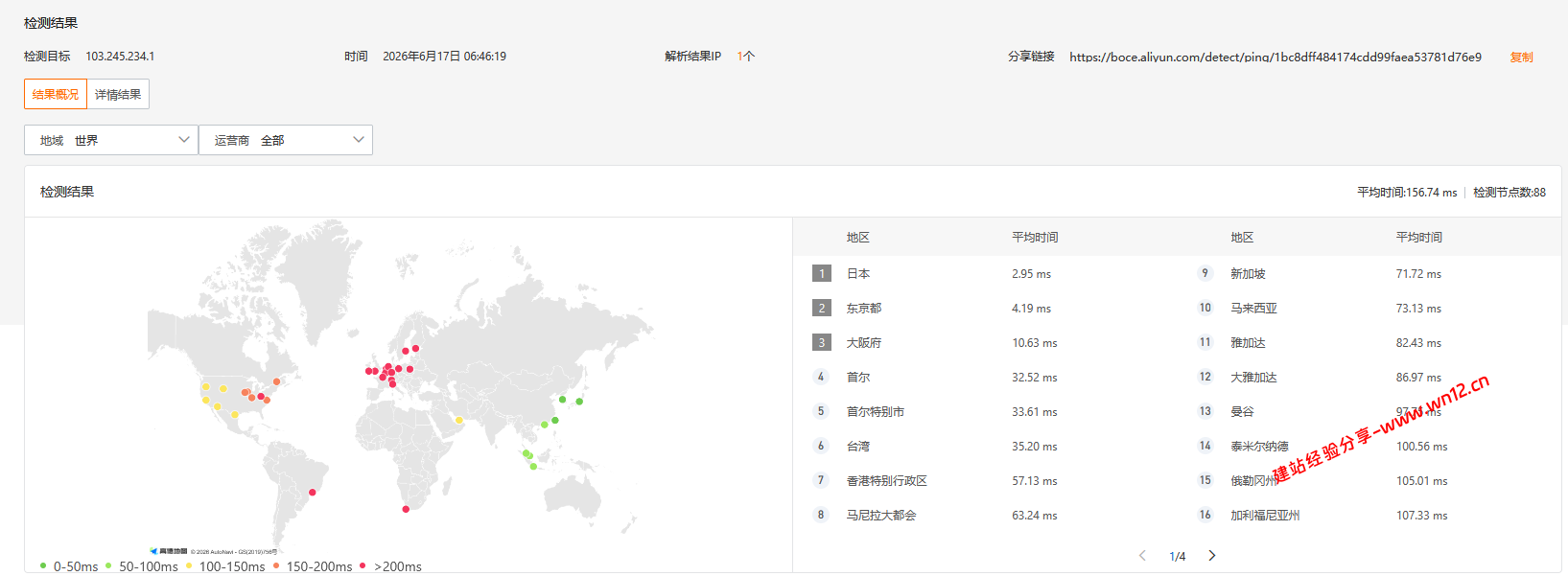Select the 大阪府 row

(985, 342)
